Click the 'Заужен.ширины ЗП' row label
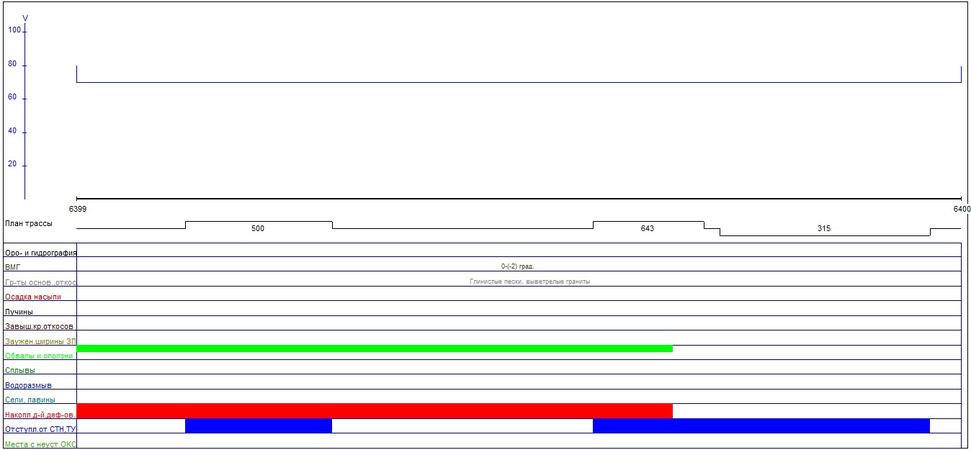Screen dimensions: 971x450 (x=40, y=341)
